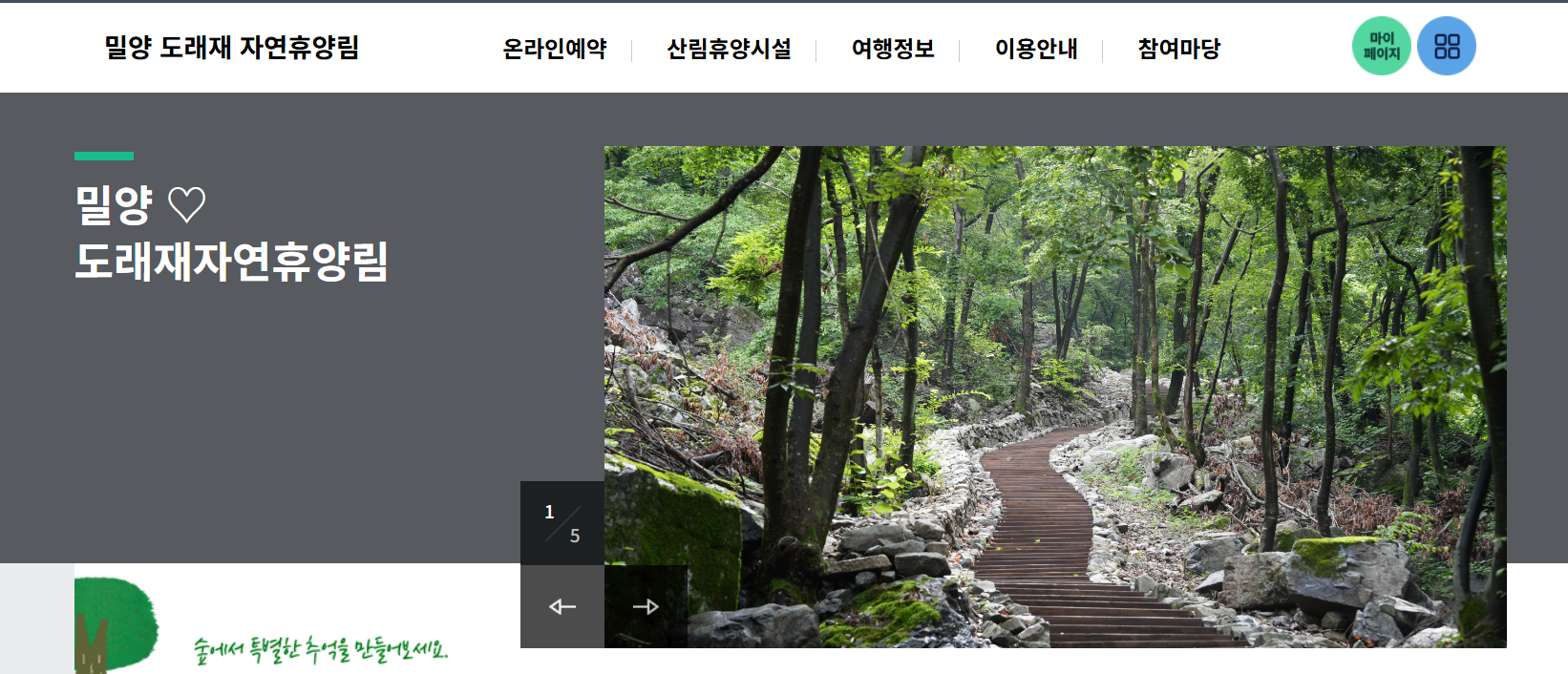Show previous slide with left arrow
The height and width of the screenshot is (674, 1568).
(x=562, y=606)
